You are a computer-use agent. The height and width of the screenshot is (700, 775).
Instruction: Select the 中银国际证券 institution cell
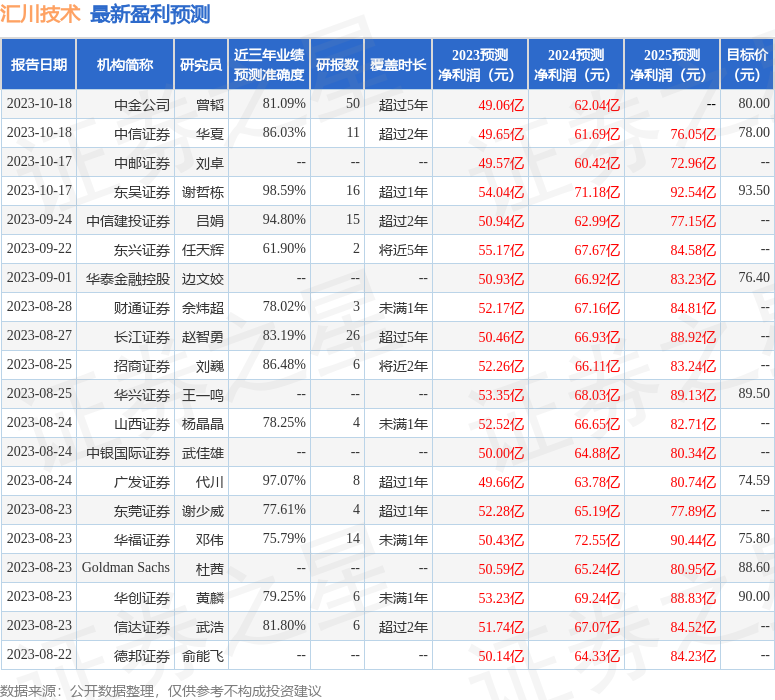pyautogui.click(x=128, y=453)
